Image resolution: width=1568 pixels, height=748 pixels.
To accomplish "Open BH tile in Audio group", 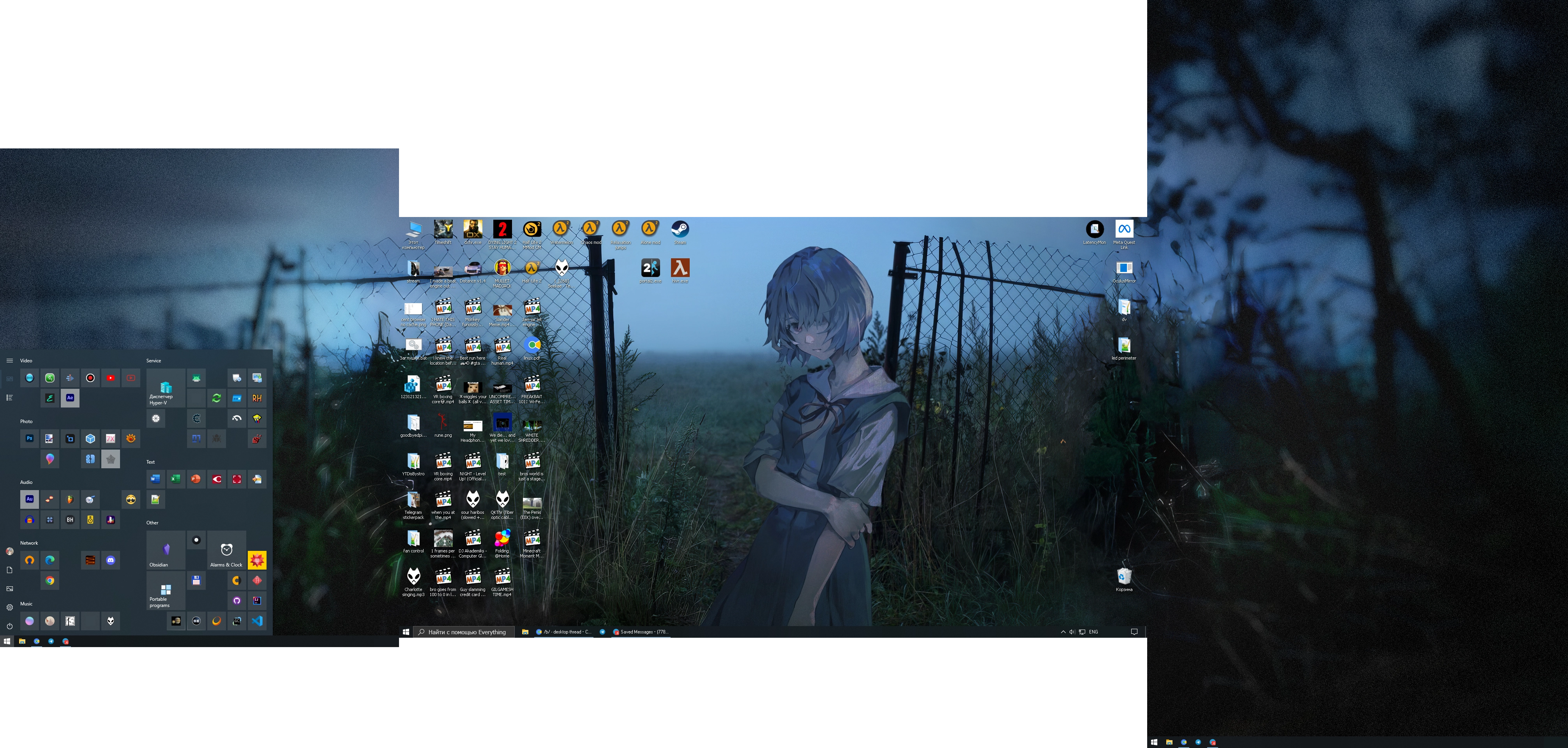I will pyautogui.click(x=70, y=520).
